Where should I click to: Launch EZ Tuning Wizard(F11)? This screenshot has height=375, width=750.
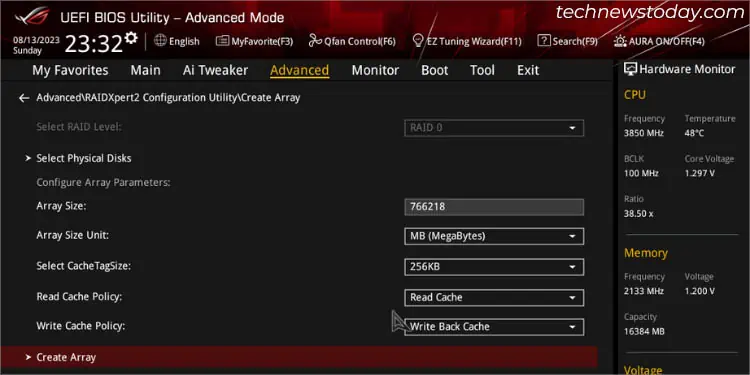pyautogui.click(x=467, y=42)
